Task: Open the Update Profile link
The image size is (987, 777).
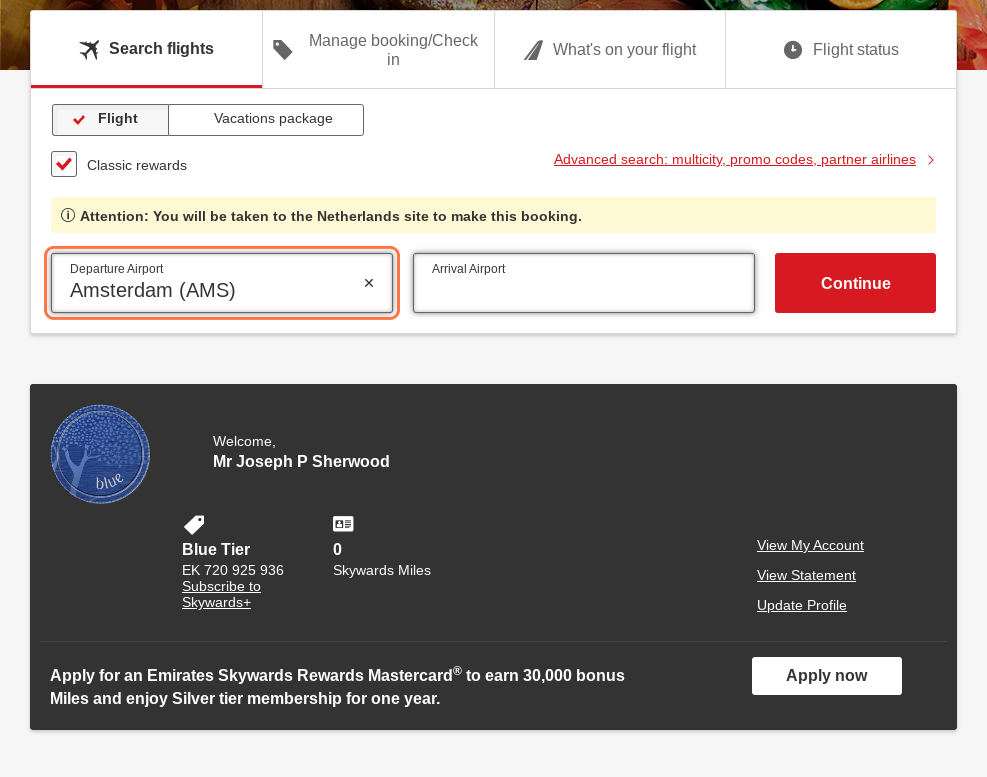Action: click(801, 606)
